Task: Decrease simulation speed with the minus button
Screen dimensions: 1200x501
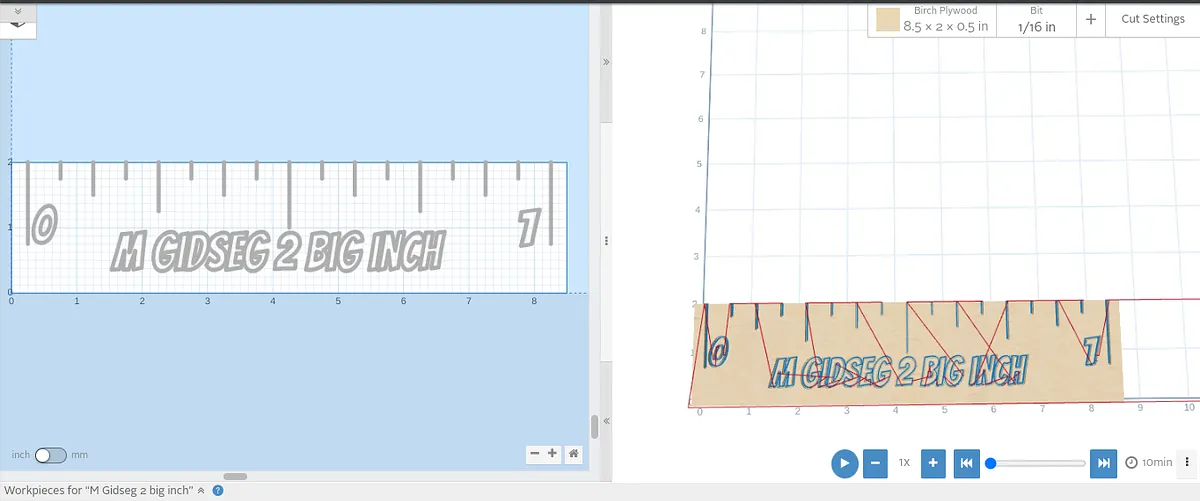Action: tap(875, 463)
